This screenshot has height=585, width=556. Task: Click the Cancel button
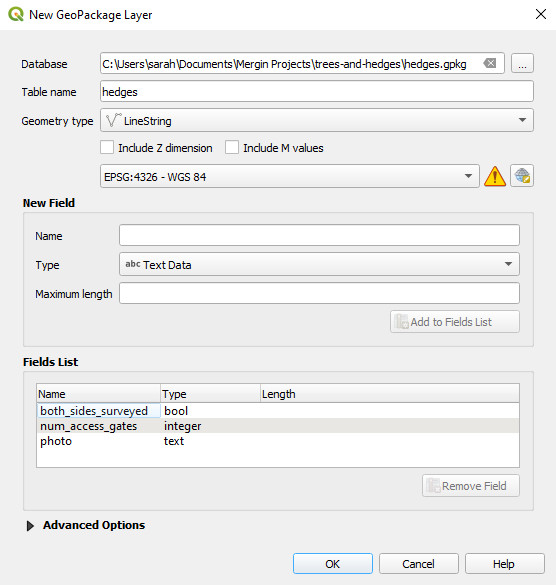[x=418, y=564]
